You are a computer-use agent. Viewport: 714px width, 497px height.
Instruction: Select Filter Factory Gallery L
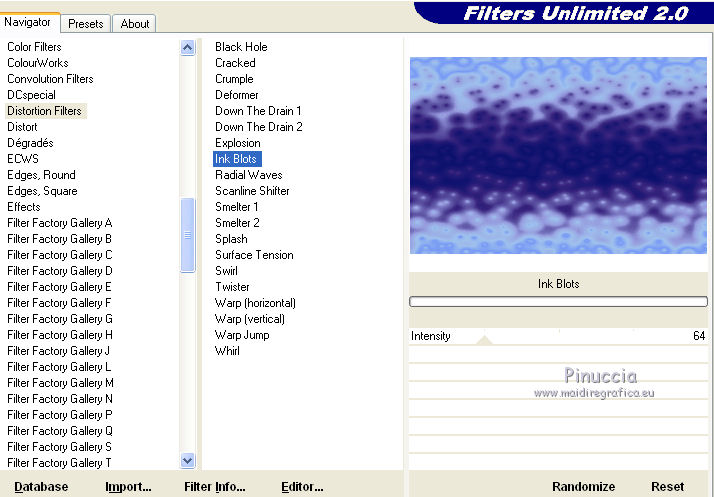click(x=59, y=367)
